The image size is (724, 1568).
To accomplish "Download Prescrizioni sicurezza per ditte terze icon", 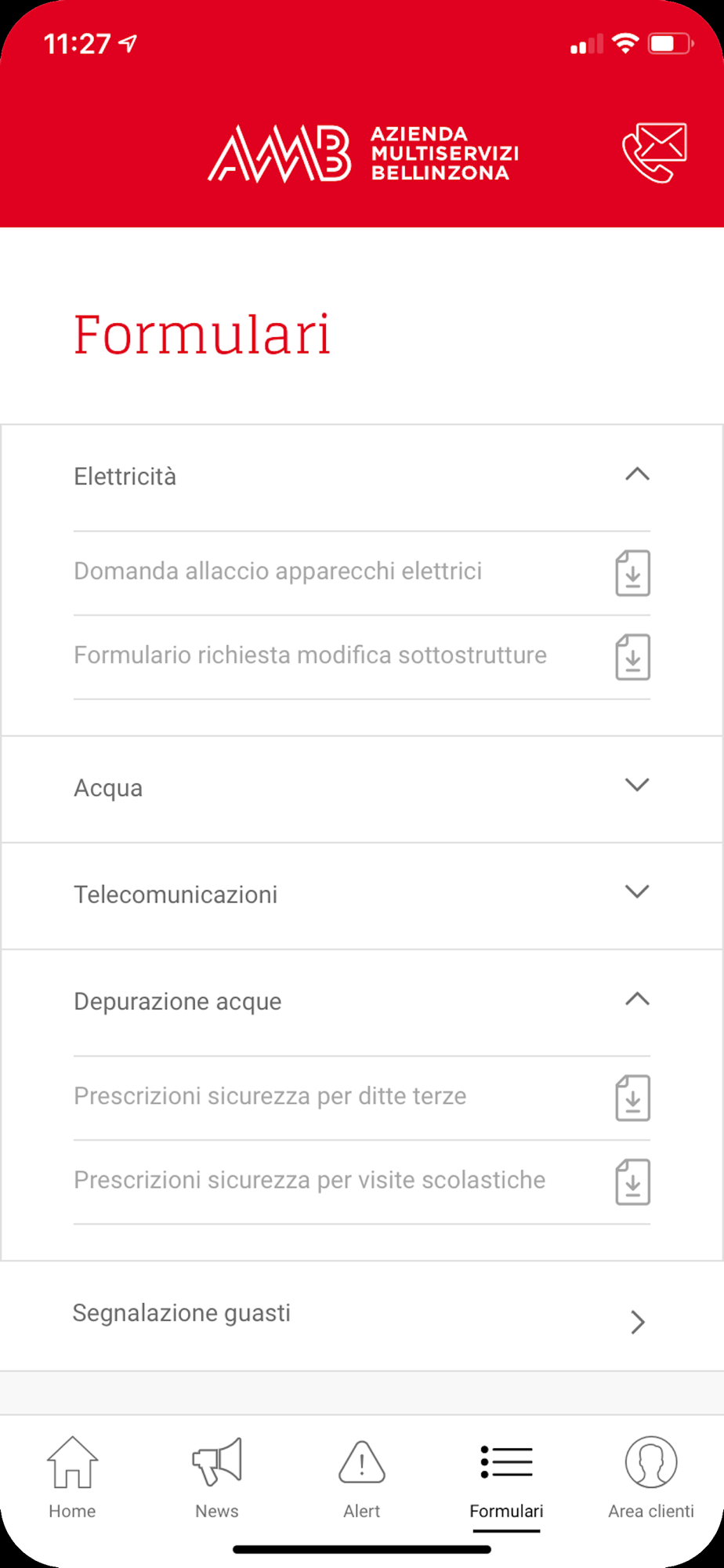I will pos(633,1098).
